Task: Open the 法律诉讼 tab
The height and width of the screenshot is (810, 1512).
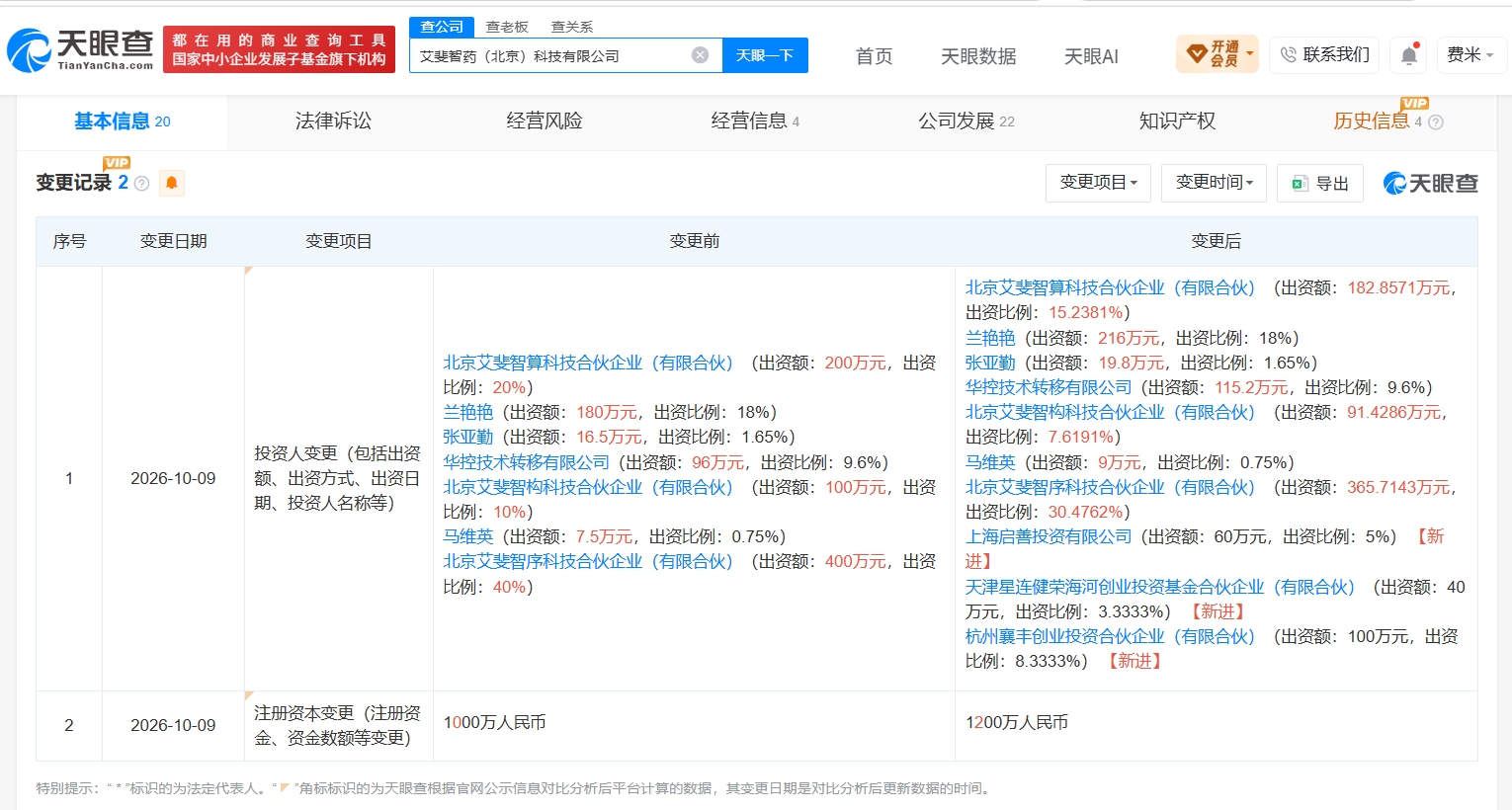Action: (333, 121)
